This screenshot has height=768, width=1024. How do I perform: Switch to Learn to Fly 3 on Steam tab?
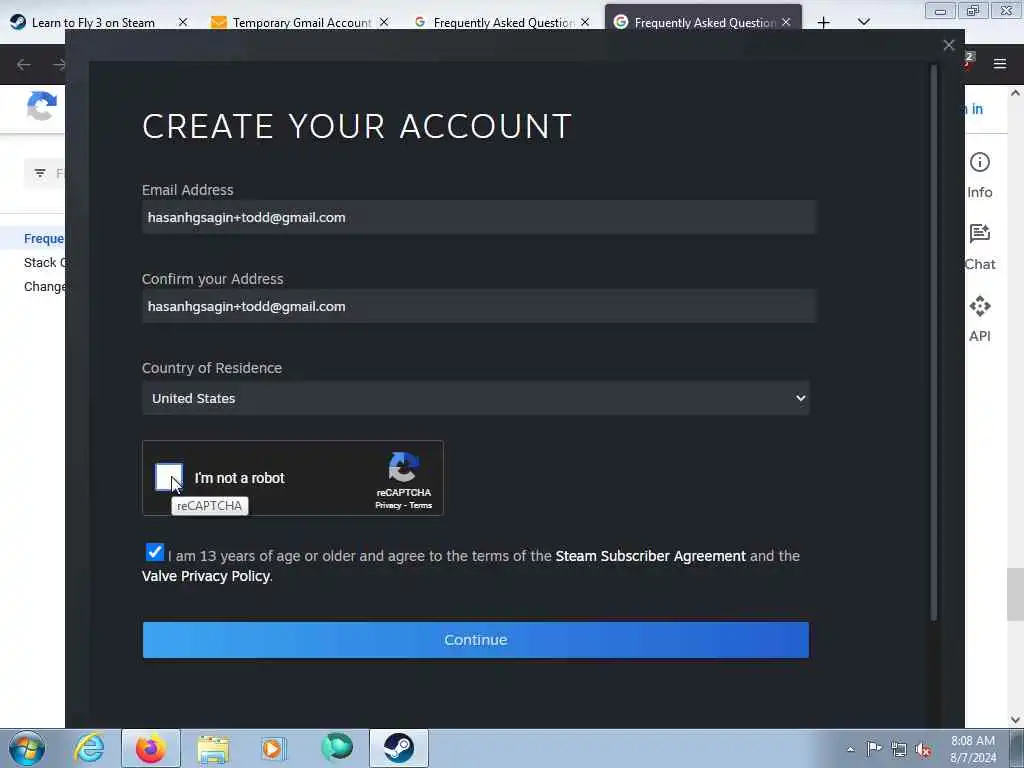click(93, 23)
